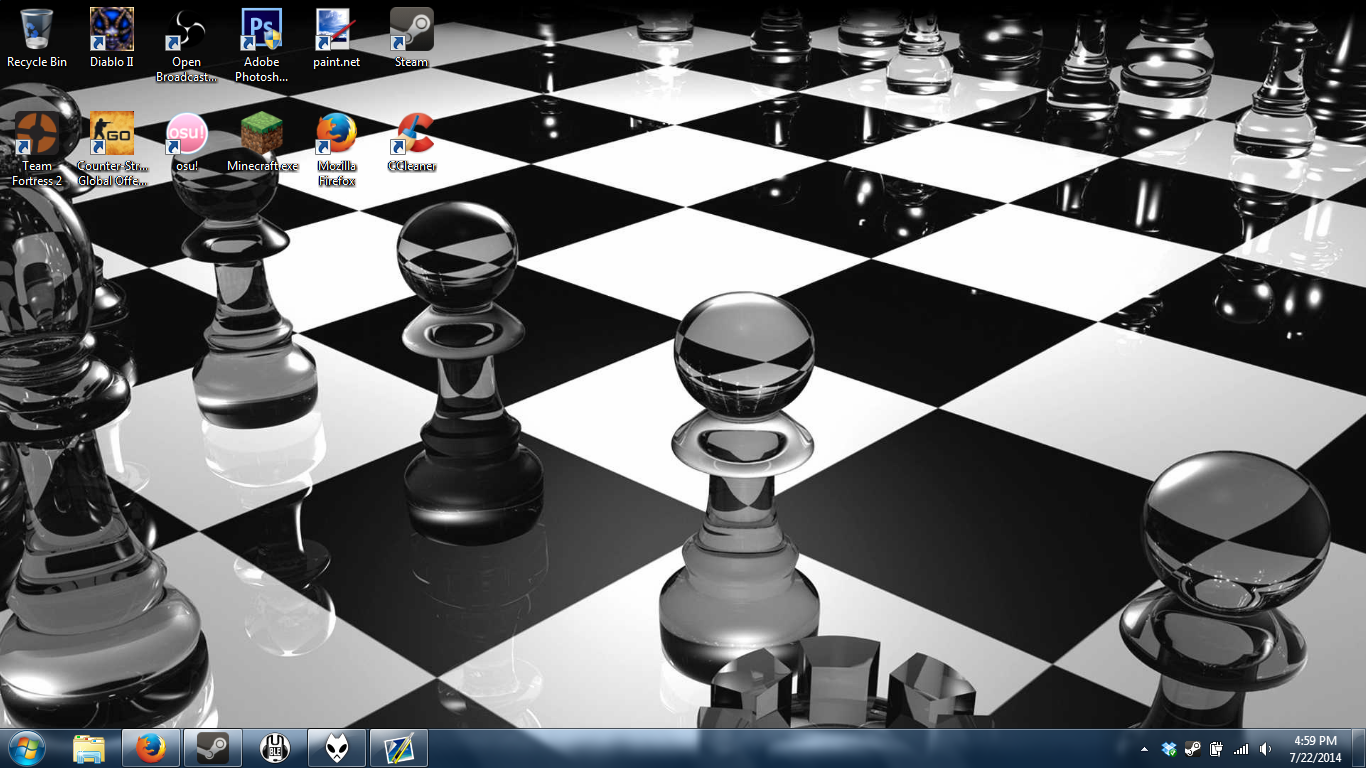1366x768 pixels.
Task: Switch to the paint.net taskbar button
Action: [399, 748]
